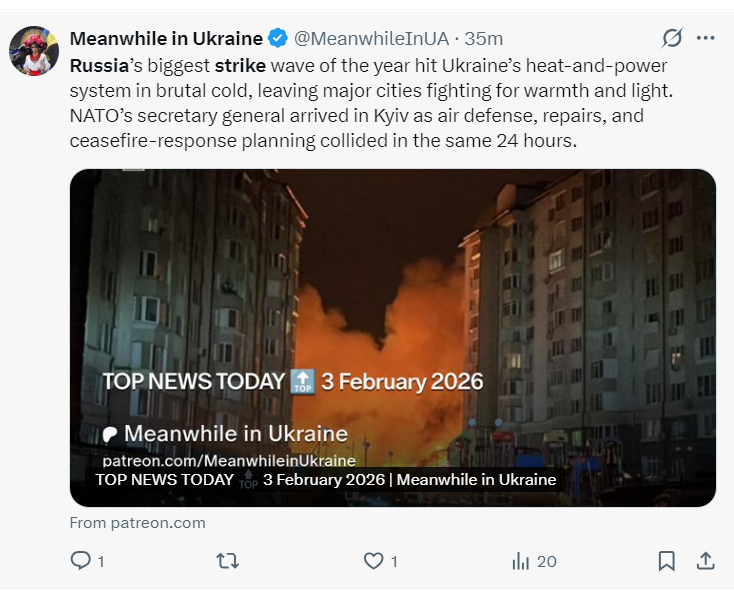Click the reply speech bubble icon
This screenshot has width=734, height=590.
click(81, 560)
